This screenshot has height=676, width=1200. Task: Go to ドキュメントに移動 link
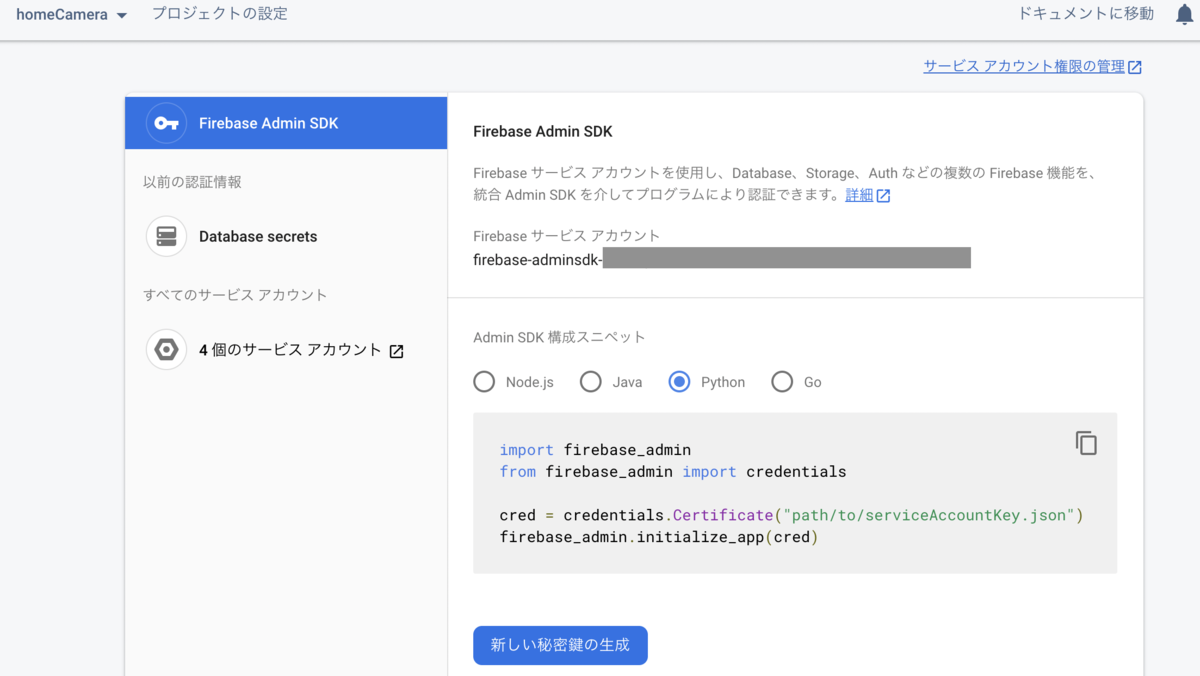(1085, 14)
